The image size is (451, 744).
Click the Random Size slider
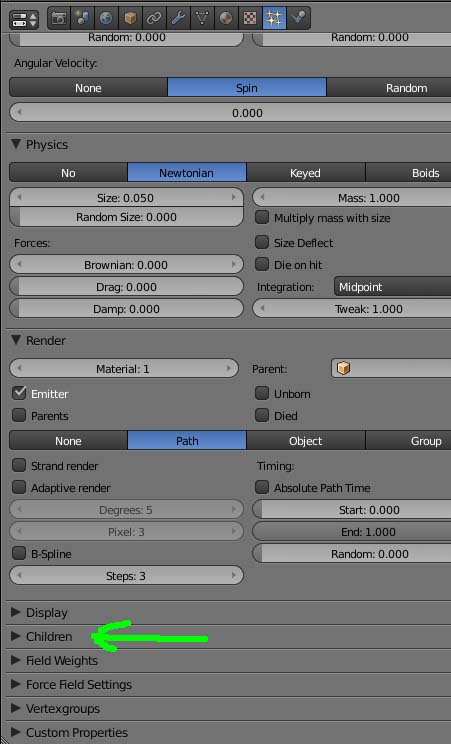[126, 217]
